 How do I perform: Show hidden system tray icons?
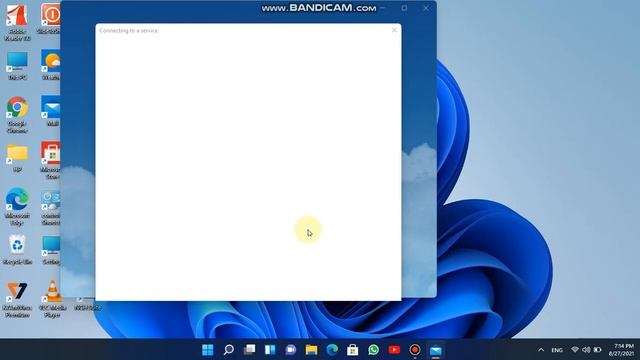point(541,350)
